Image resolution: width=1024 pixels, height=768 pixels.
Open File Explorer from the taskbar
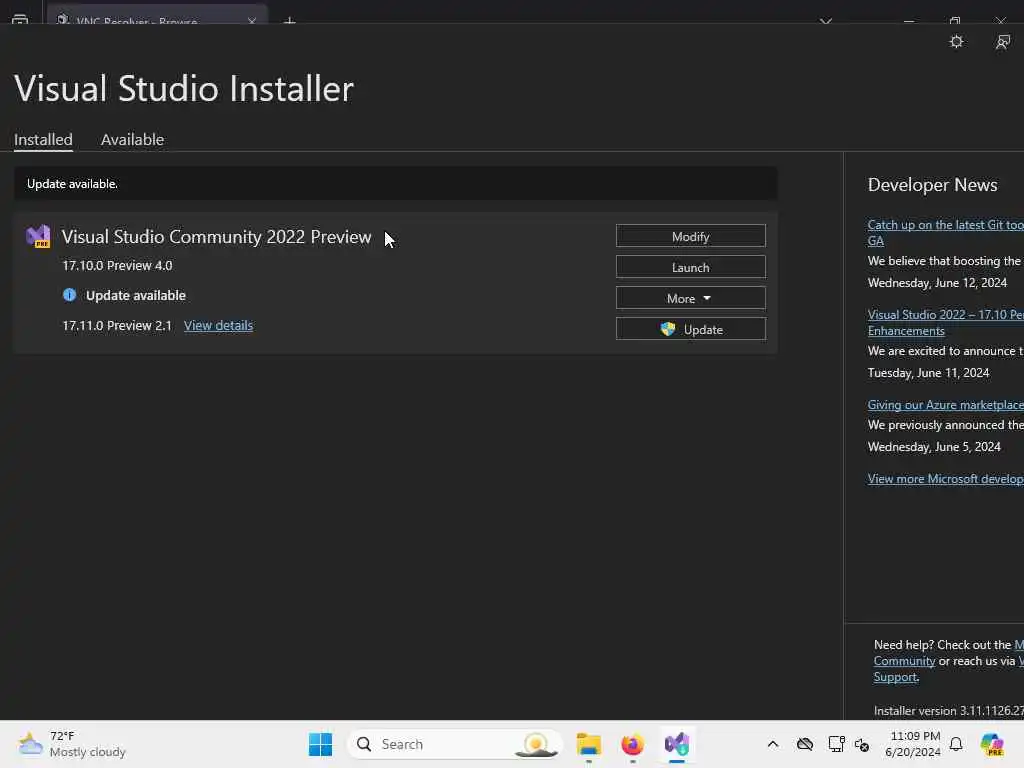click(588, 744)
